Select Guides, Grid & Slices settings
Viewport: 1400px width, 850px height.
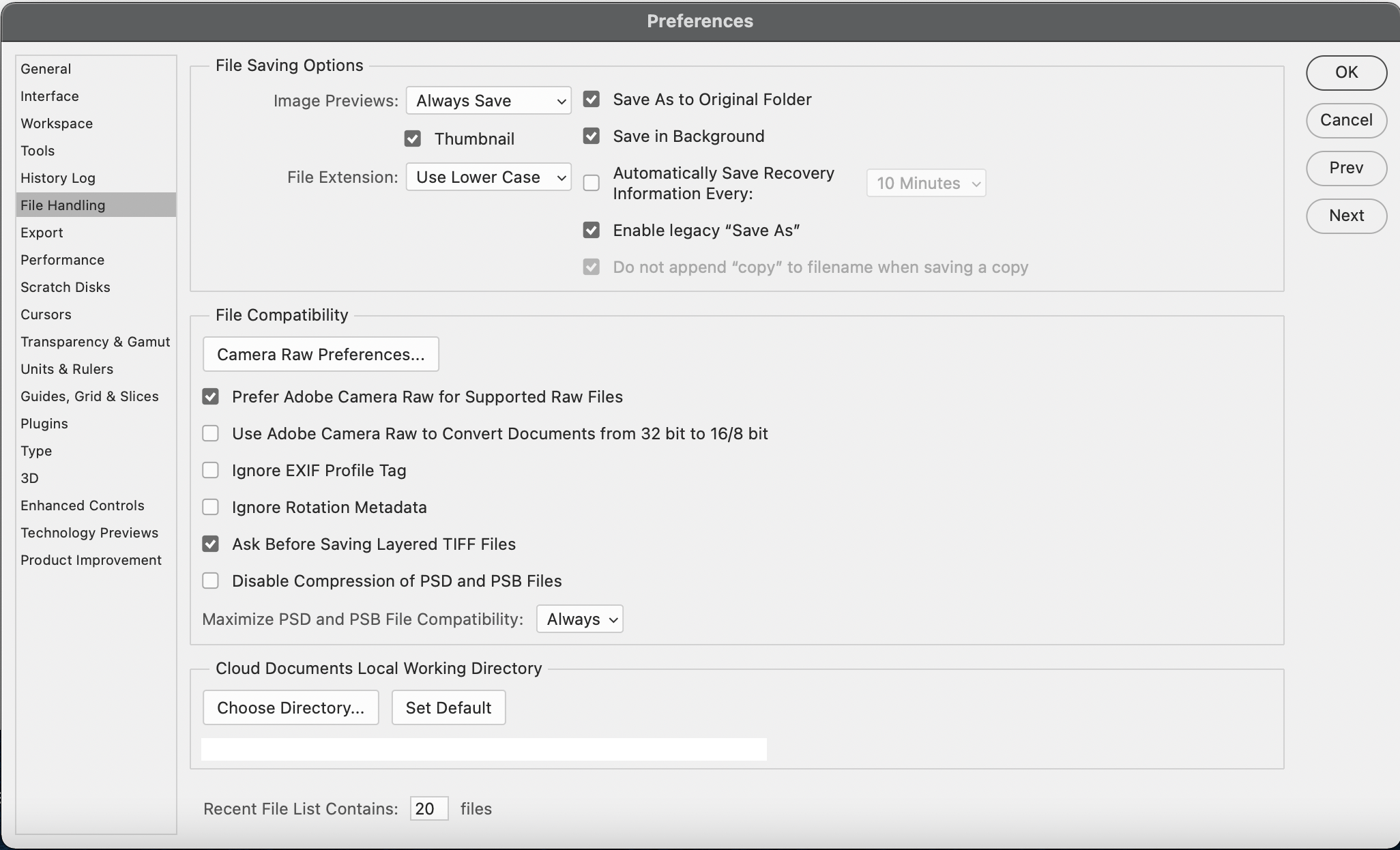89,396
